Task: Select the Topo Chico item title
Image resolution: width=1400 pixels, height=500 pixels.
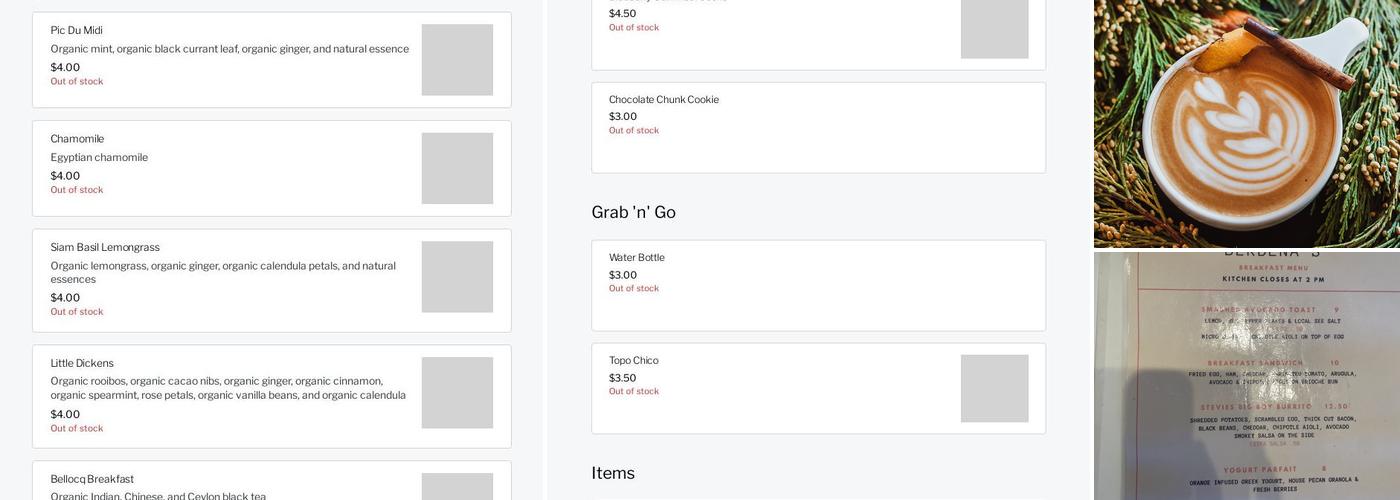Action: click(x=634, y=361)
